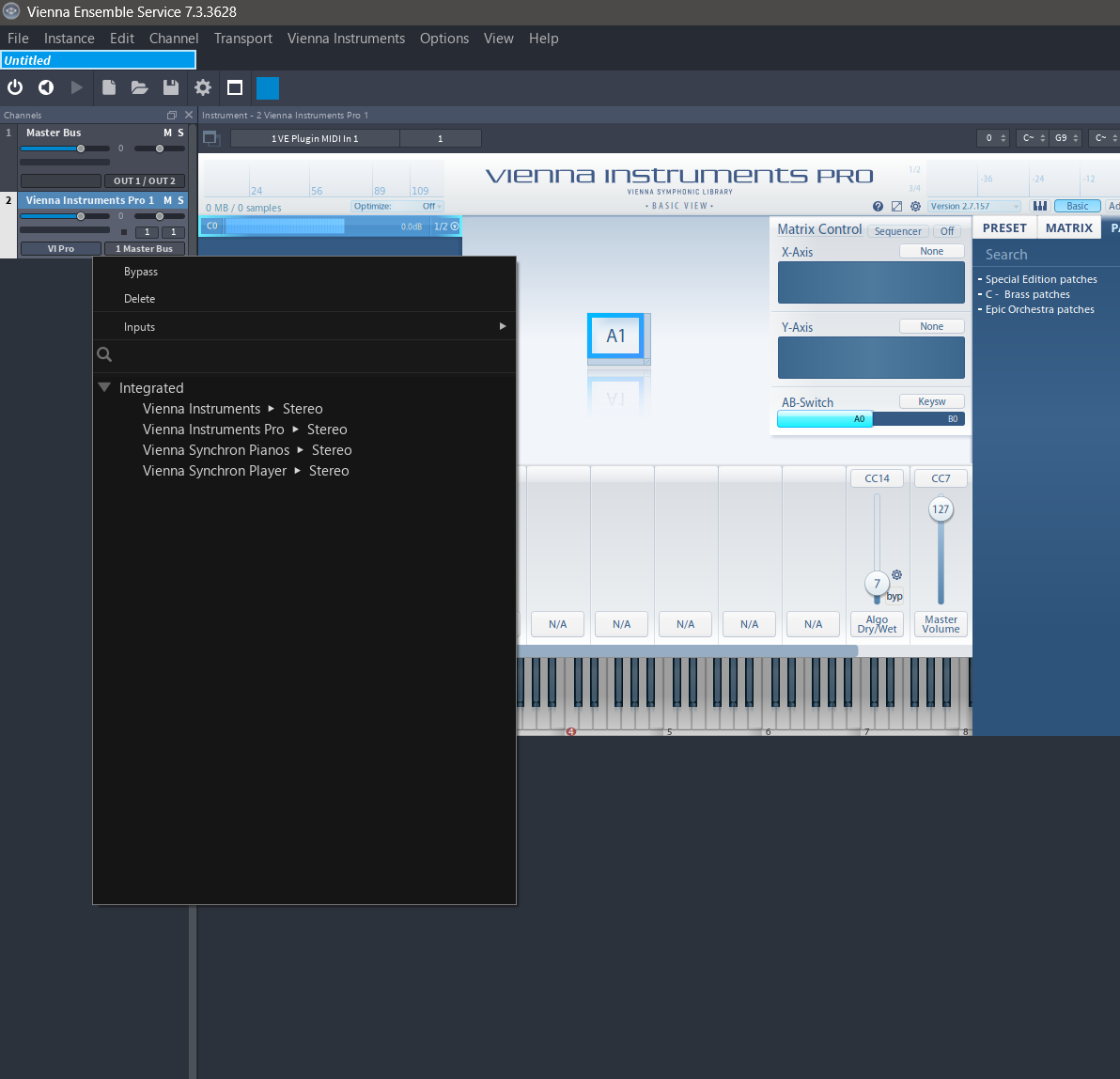Click the transpose 0 stepper

pos(993,138)
